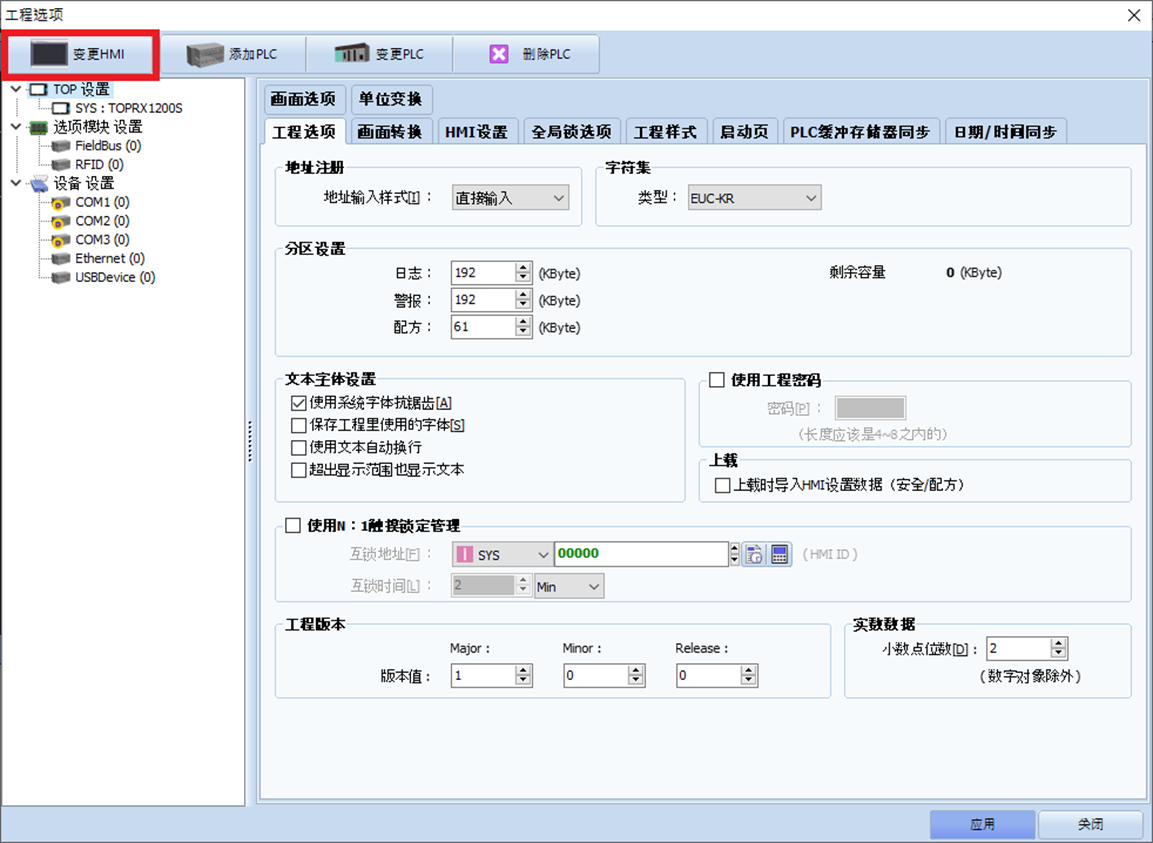Click the 删除PLC purple X icon
The height and width of the screenshot is (843, 1153).
499,54
